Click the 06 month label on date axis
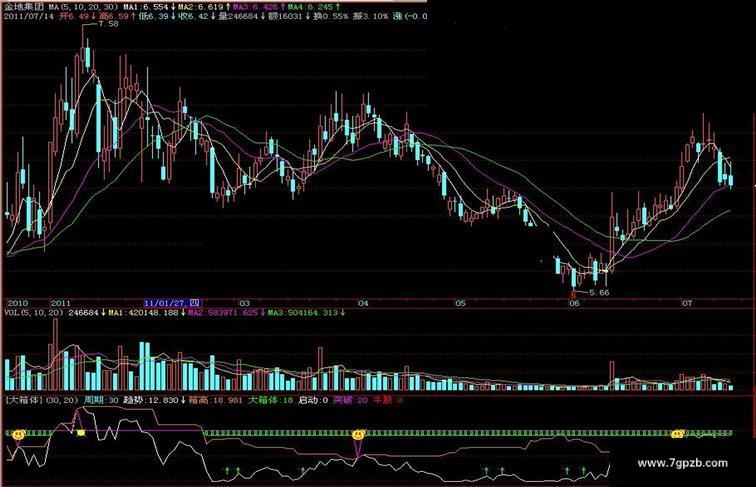Image resolution: width=756 pixels, height=487 pixels. click(x=574, y=303)
